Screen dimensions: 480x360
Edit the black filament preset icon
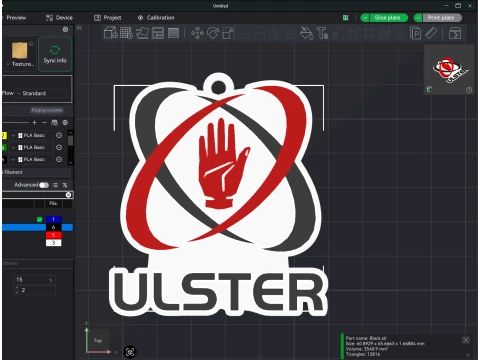pyautogui.click(x=59, y=159)
